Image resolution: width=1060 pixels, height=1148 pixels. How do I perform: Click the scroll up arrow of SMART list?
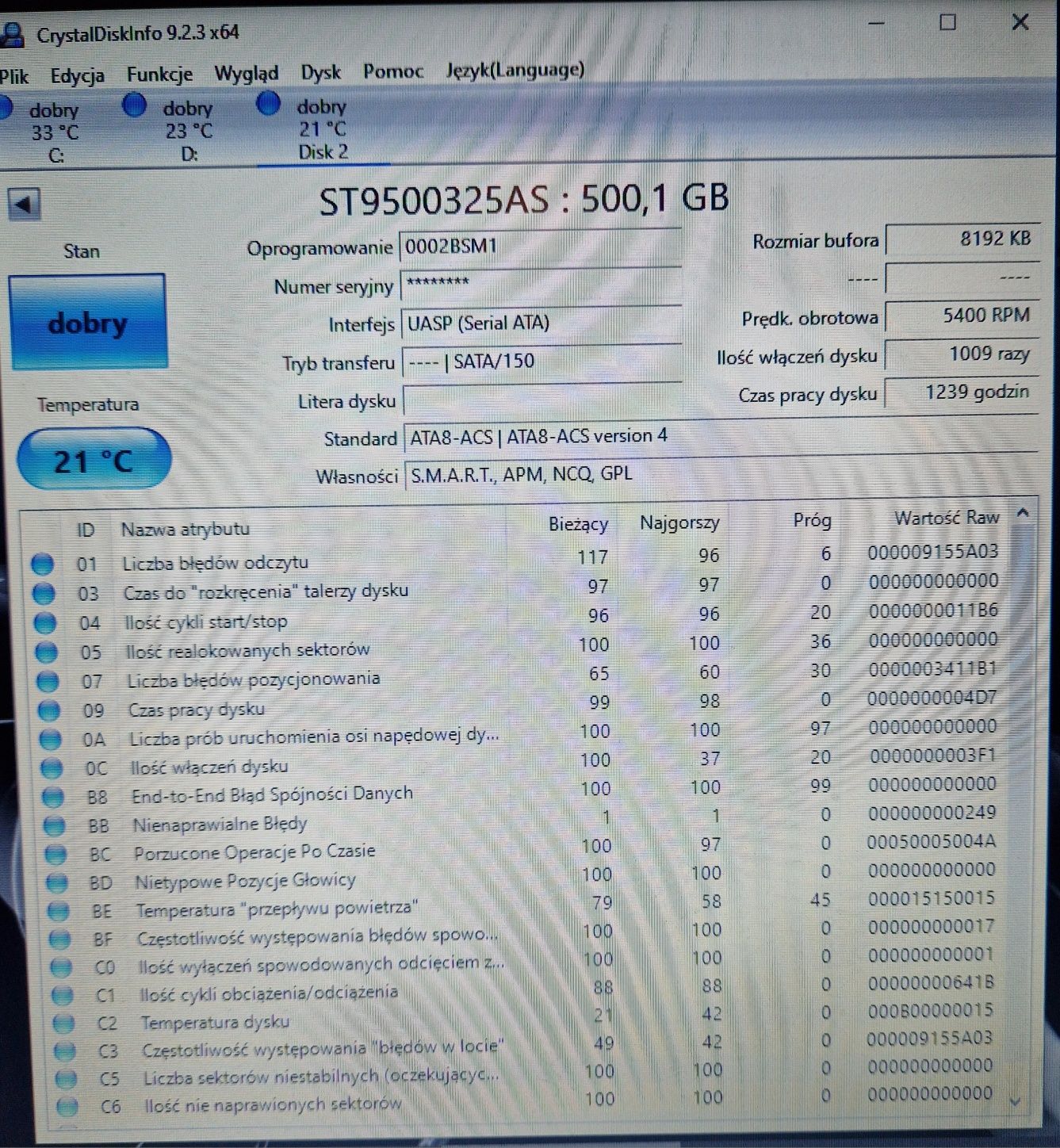tap(1023, 513)
